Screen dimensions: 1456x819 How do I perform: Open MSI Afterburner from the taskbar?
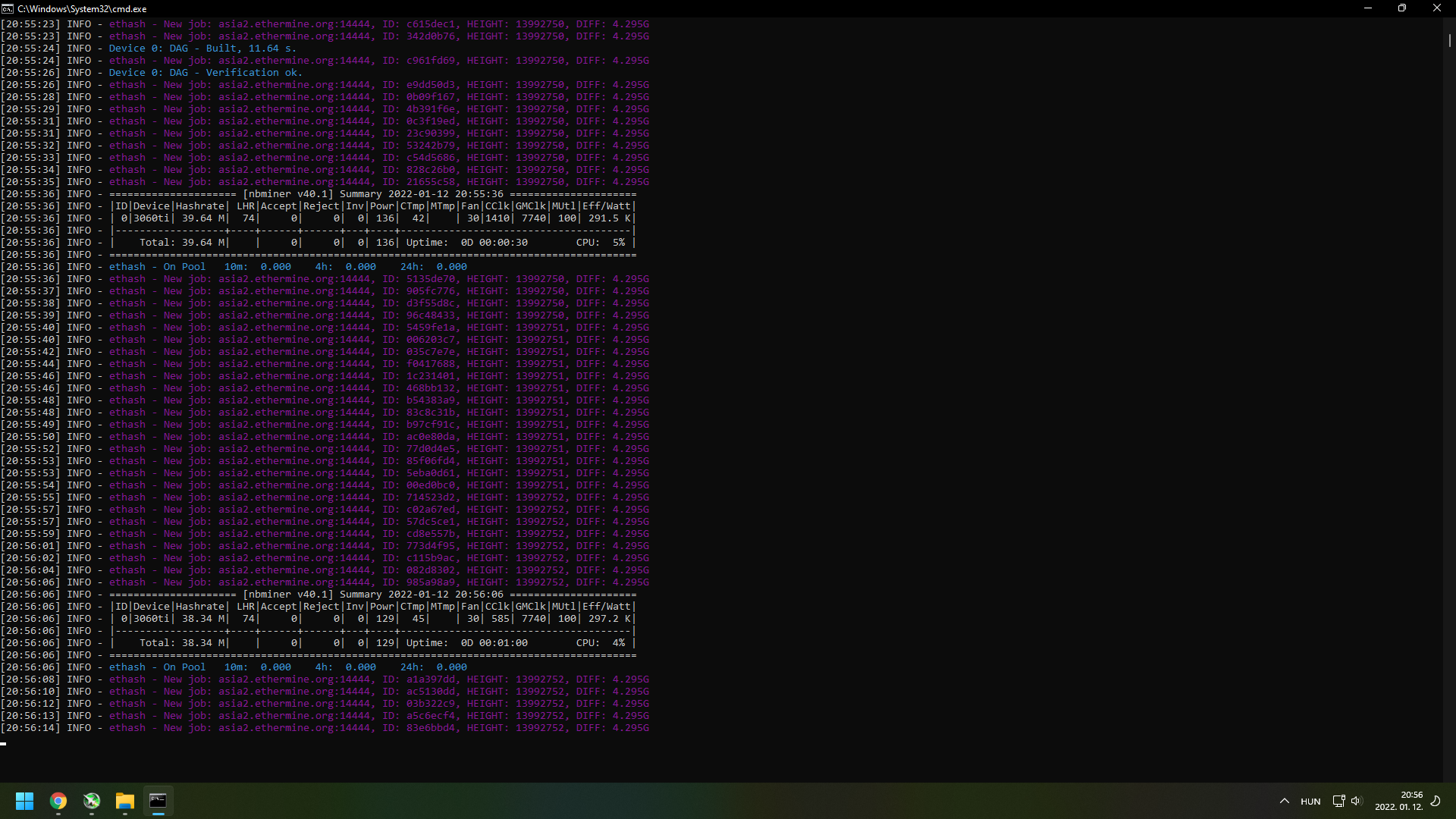pyautogui.click(x=92, y=801)
